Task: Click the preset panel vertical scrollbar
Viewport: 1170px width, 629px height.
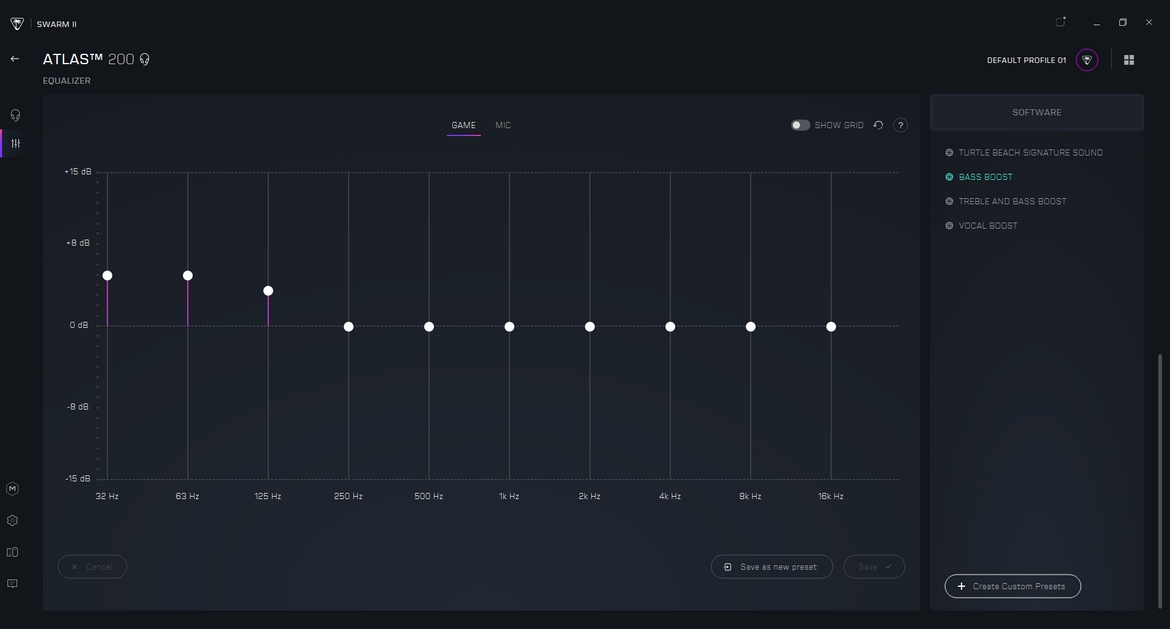Action: tap(1160, 480)
